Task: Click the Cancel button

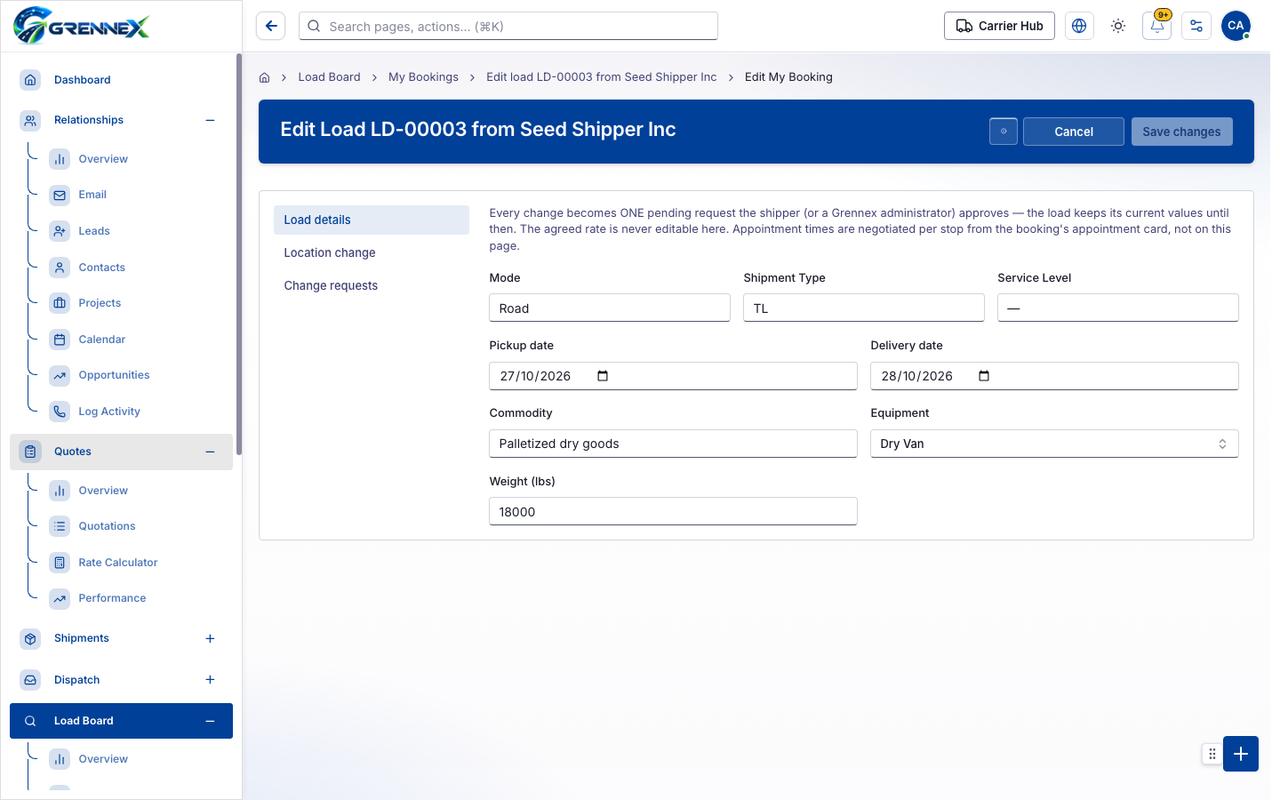Action: tap(1074, 132)
